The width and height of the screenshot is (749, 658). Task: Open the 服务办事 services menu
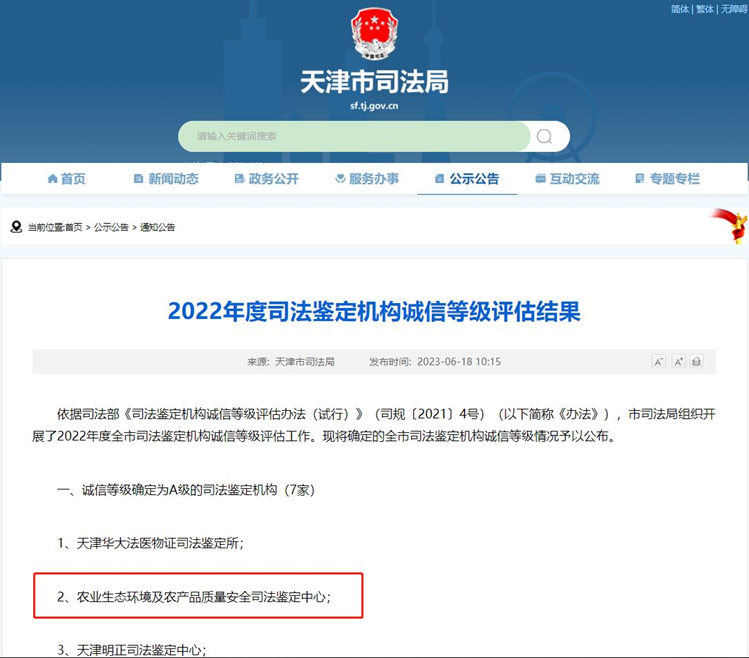click(x=367, y=179)
